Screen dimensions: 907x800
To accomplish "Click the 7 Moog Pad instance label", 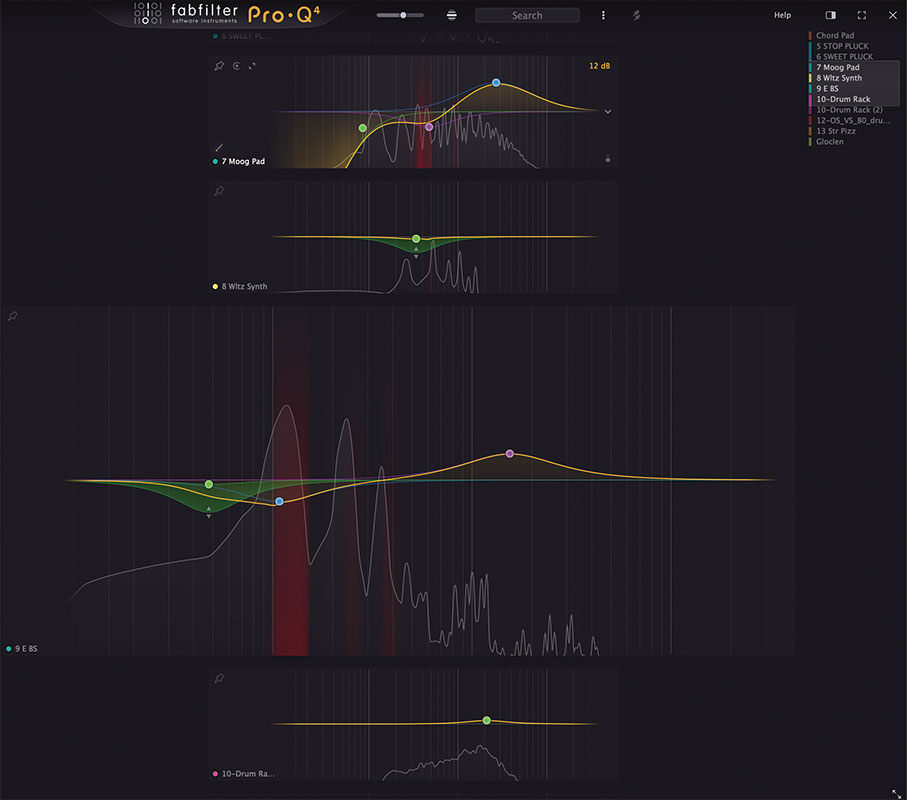I will click(x=243, y=161).
